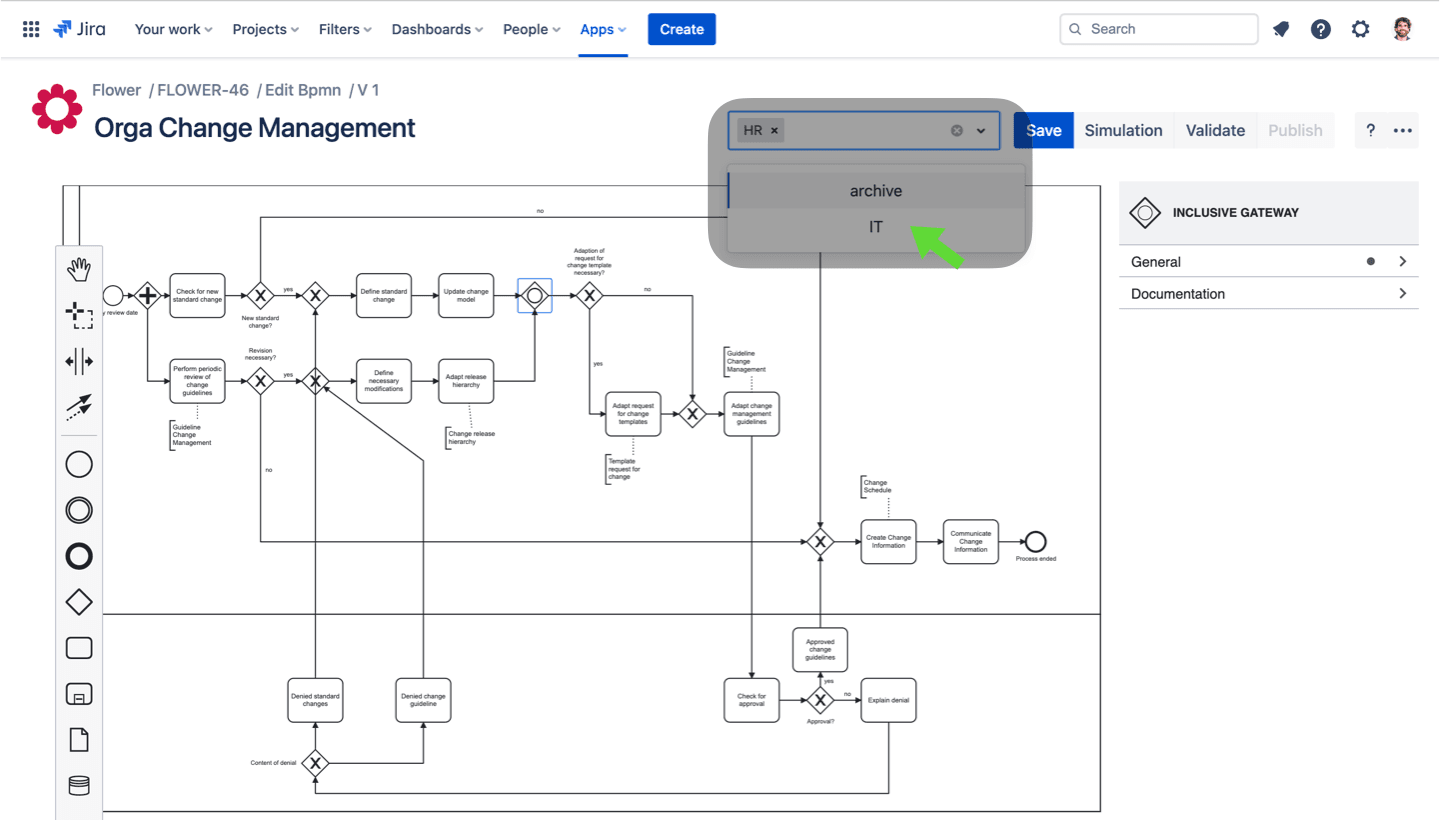This screenshot has width=1440, height=820.
Task: Pick the Gateway diamond shape
Action: [79, 602]
